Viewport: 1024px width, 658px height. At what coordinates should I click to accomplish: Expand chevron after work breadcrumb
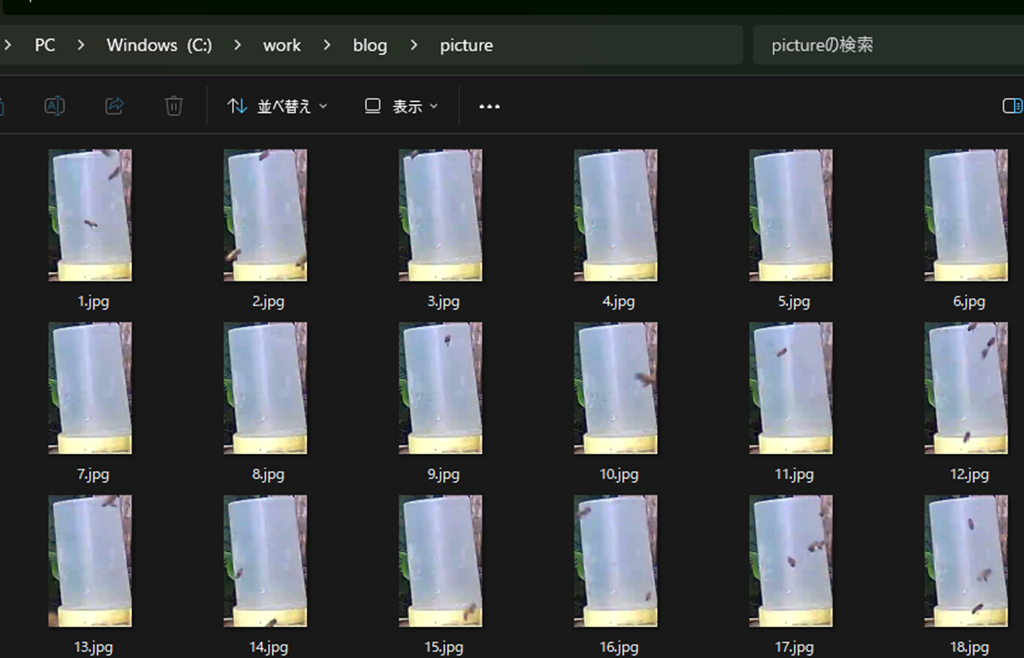(327, 45)
